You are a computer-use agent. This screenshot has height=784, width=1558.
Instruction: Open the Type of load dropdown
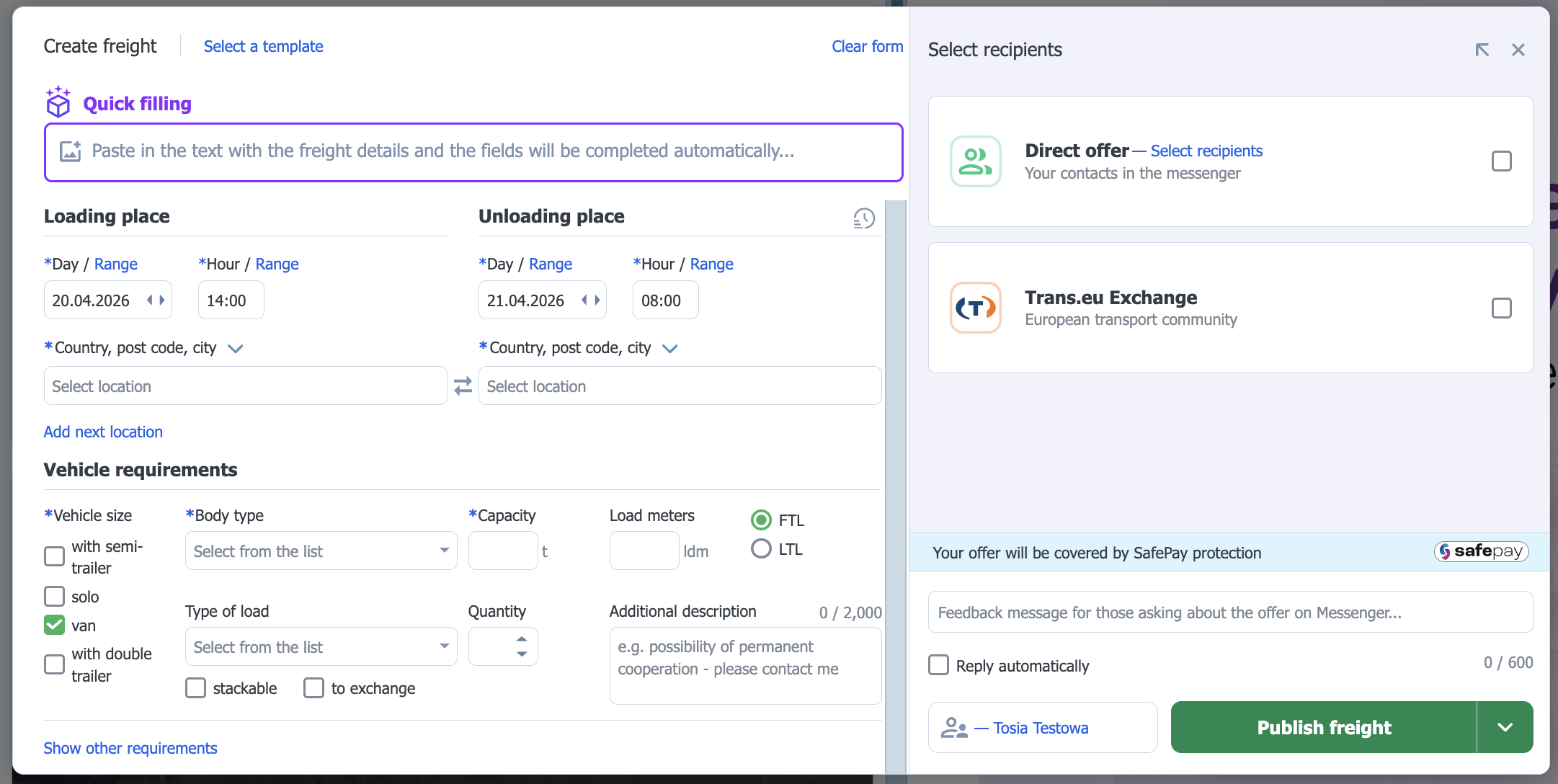tap(321, 647)
